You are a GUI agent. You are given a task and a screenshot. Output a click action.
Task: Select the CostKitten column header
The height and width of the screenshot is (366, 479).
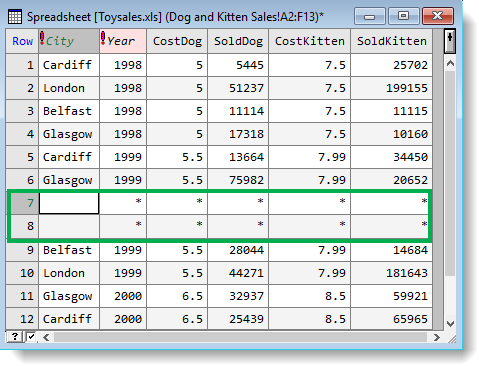coord(310,41)
